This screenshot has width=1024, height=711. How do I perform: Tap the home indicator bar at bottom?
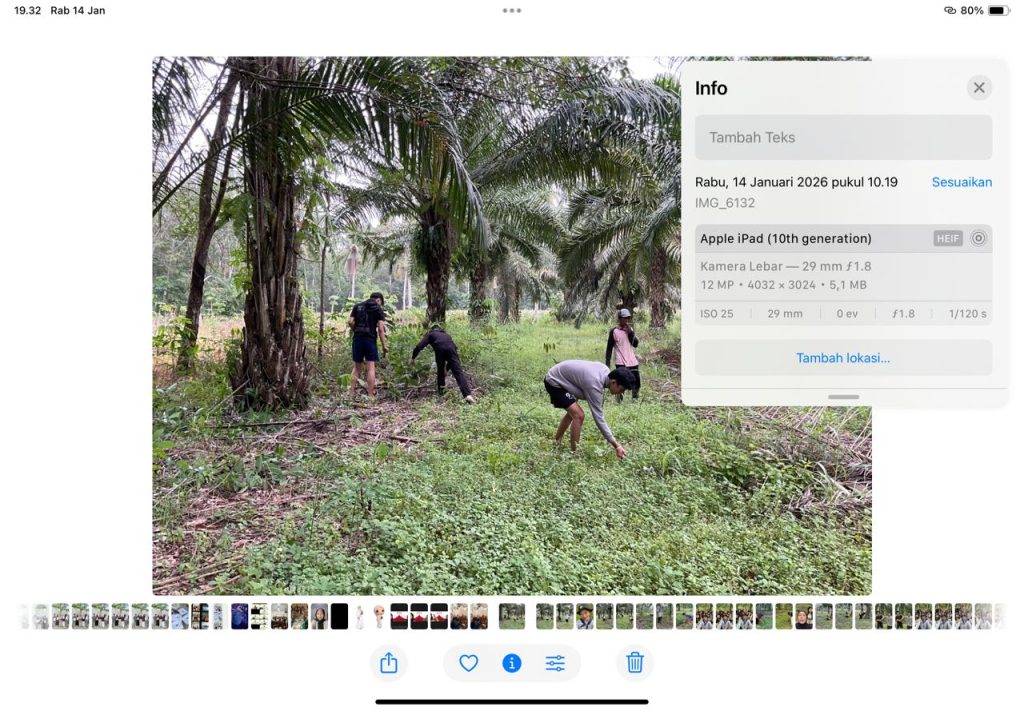[512, 701]
